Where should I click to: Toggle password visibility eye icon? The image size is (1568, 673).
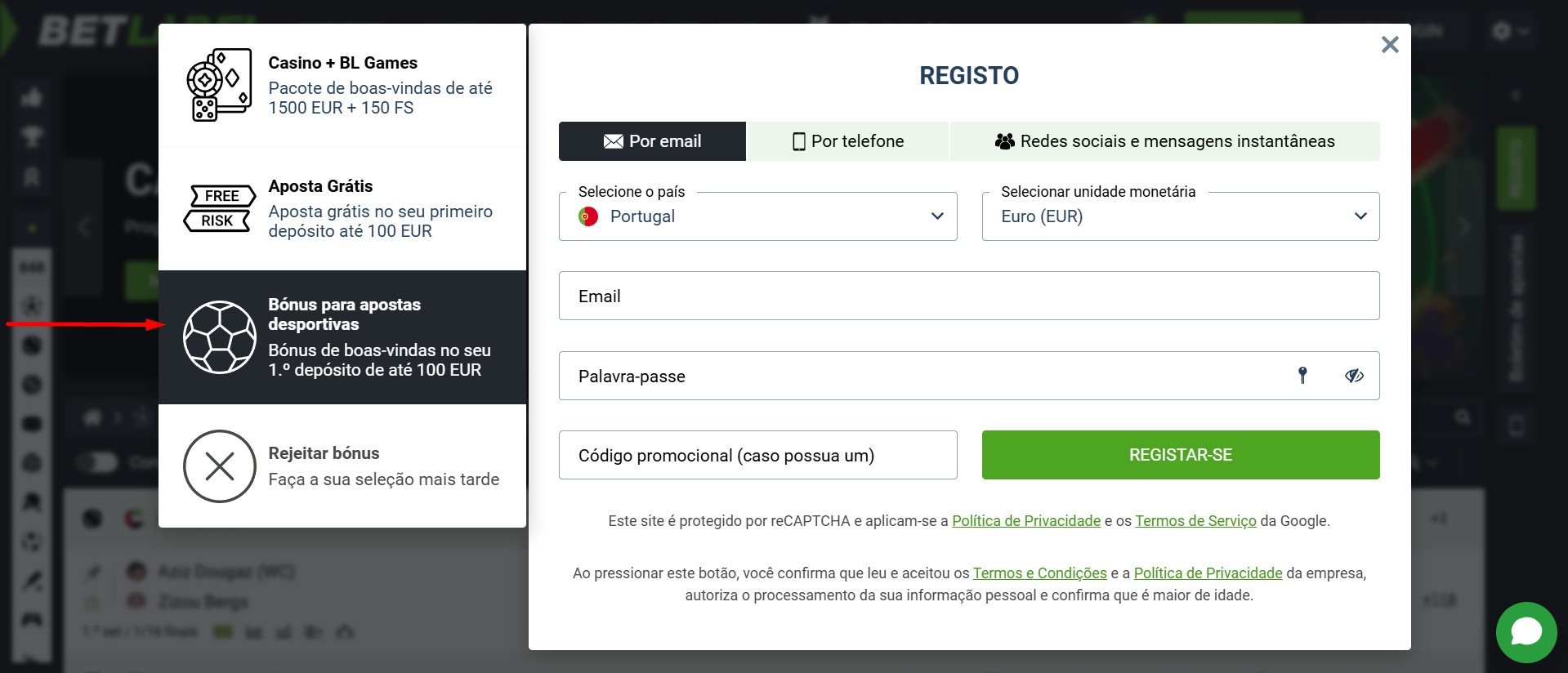coord(1354,376)
